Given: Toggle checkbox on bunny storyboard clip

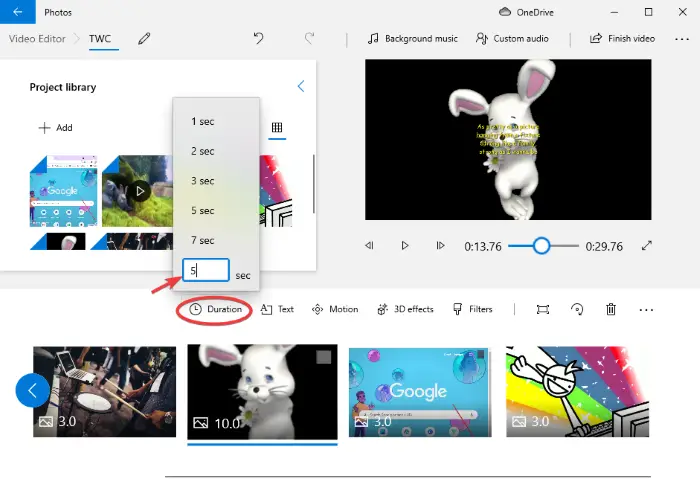Looking at the screenshot, I should tap(324, 357).
